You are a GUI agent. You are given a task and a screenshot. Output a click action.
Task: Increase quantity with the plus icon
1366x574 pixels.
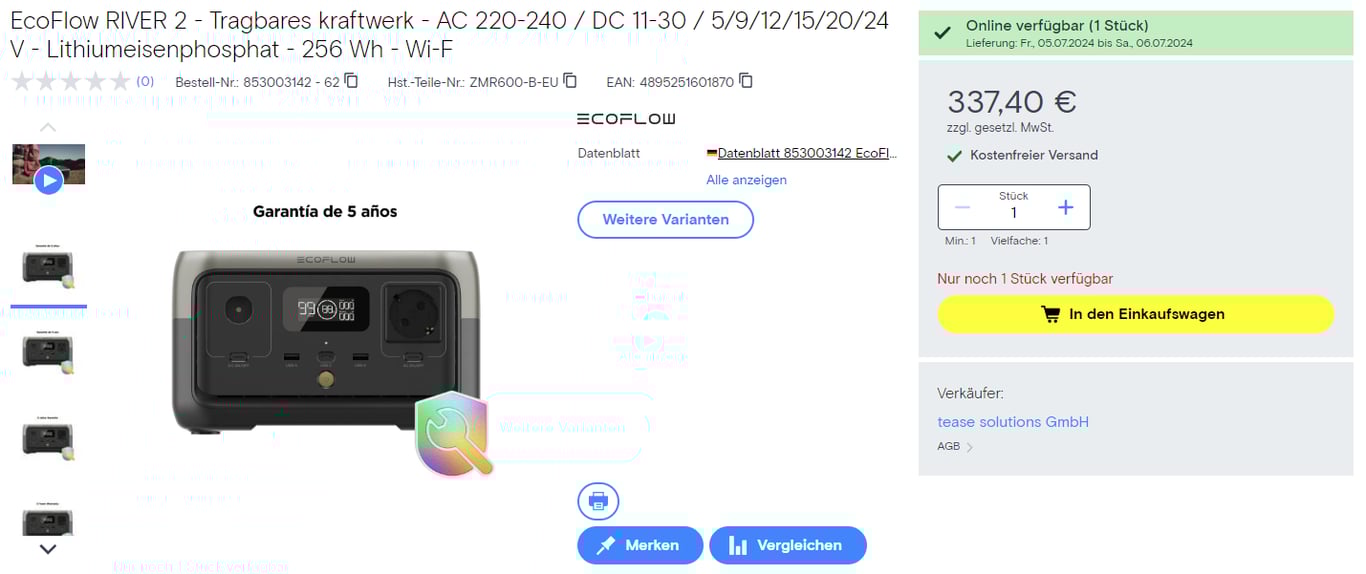[1065, 207]
